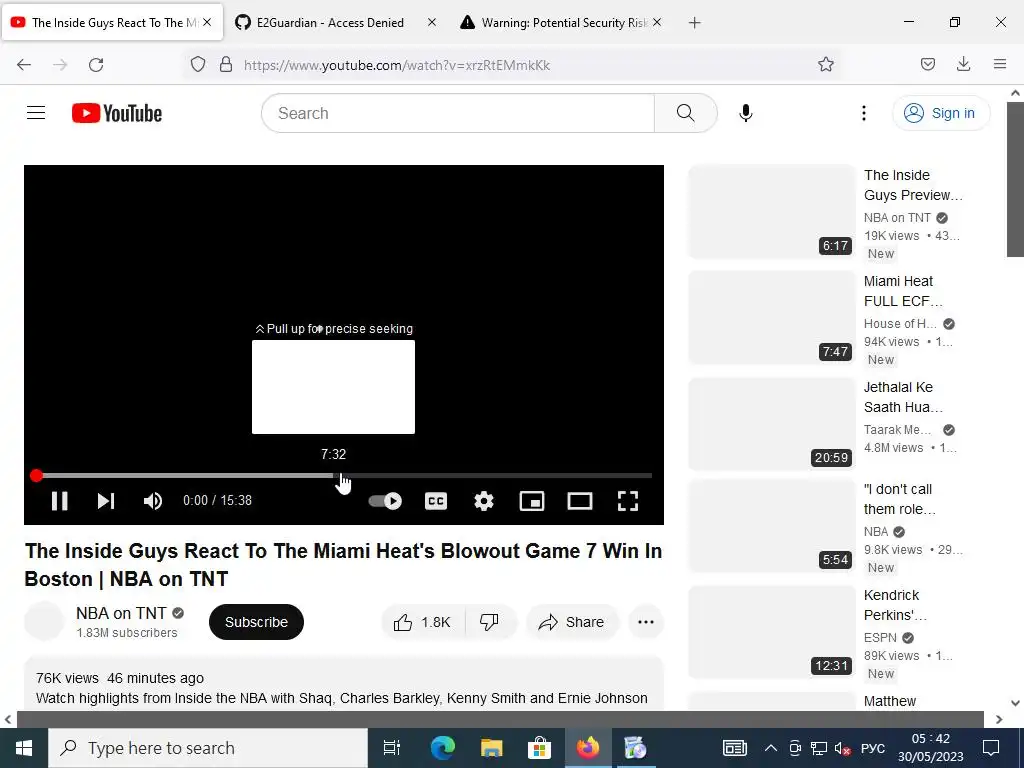Open the tracking protection shield icon
This screenshot has width=1024, height=768.
pyautogui.click(x=198, y=64)
